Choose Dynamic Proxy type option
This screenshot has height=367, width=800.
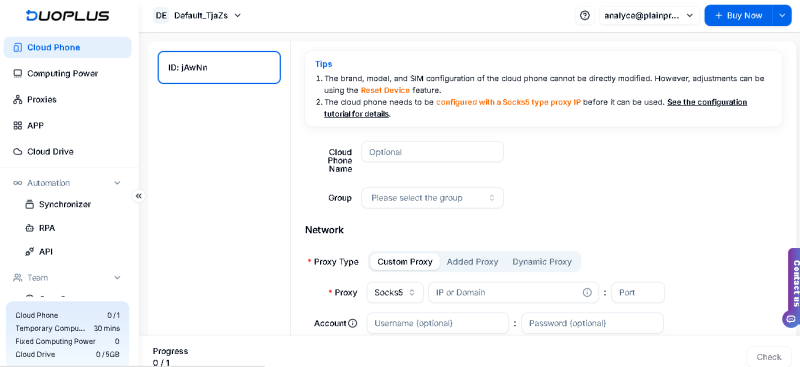[x=542, y=262]
